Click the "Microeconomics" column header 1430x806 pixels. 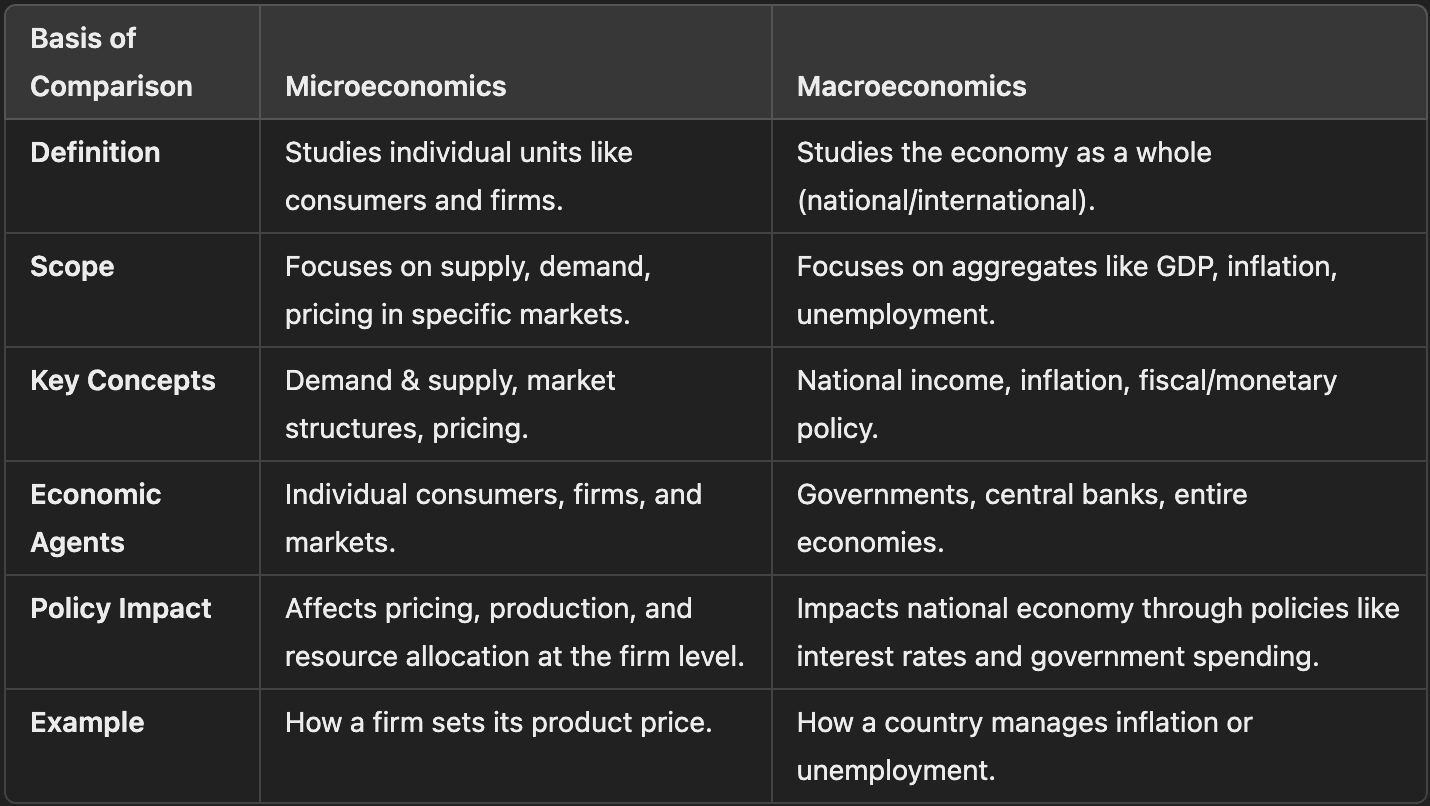click(x=395, y=86)
